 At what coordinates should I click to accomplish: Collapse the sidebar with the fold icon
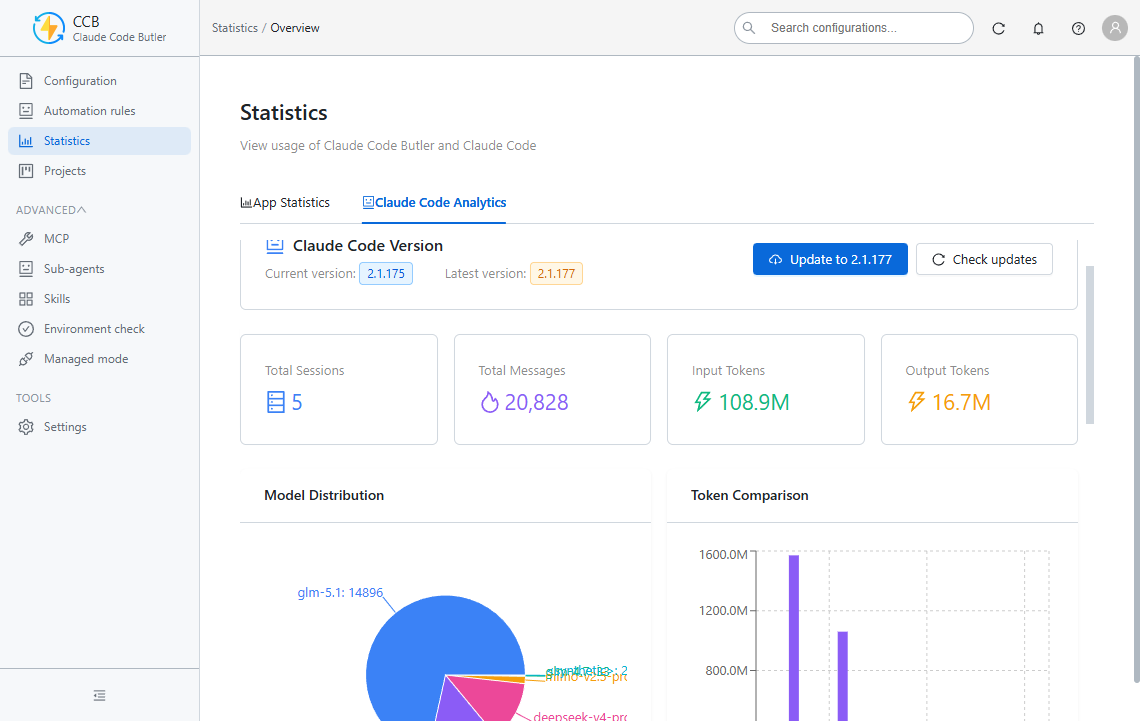pyautogui.click(x=100, y=696)
